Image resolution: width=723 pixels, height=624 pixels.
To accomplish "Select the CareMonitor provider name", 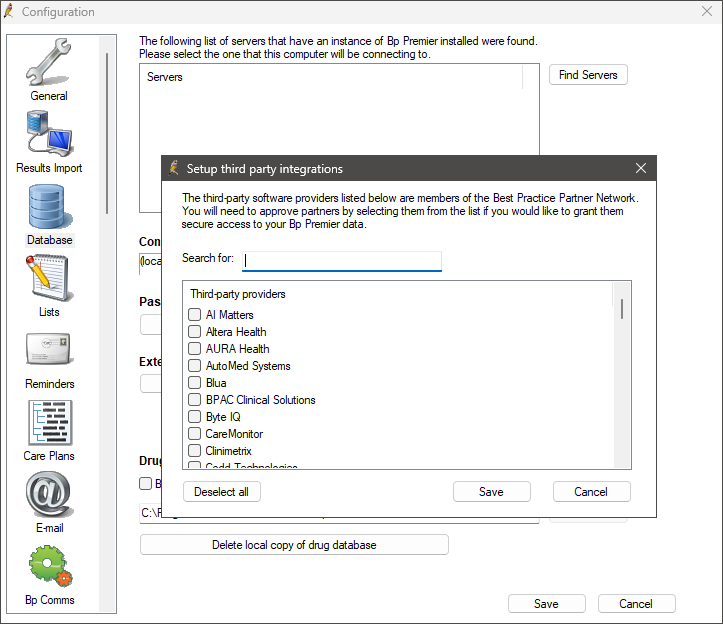I will tap(234, 434).
